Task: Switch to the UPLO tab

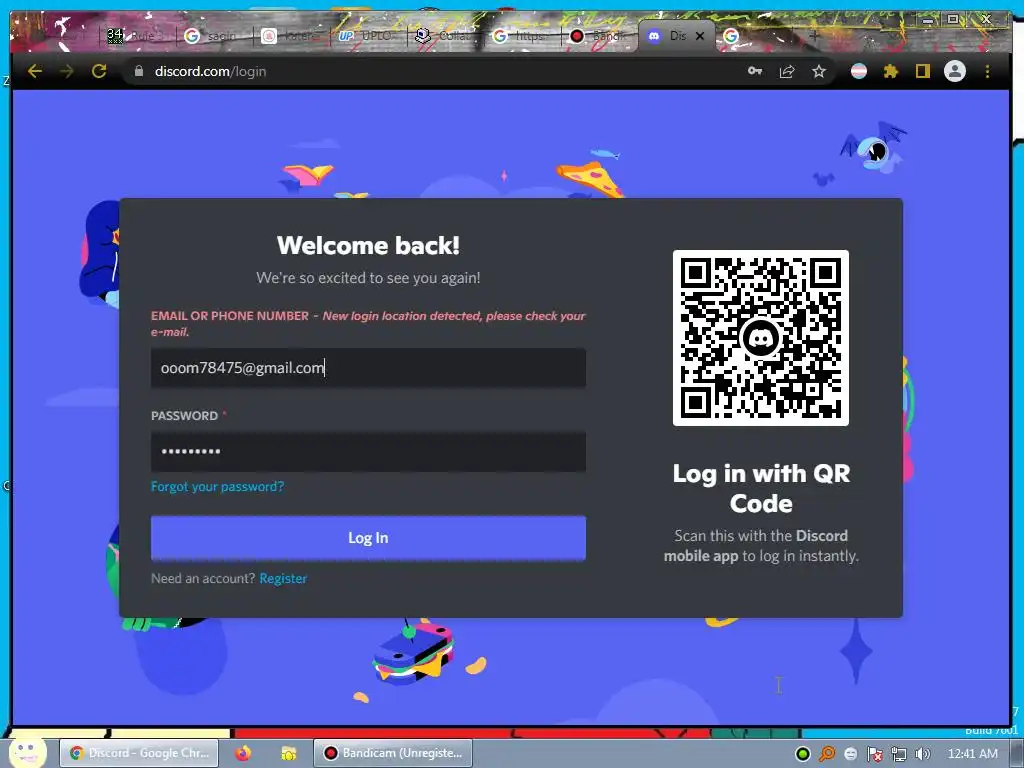Action: point(367,36)
